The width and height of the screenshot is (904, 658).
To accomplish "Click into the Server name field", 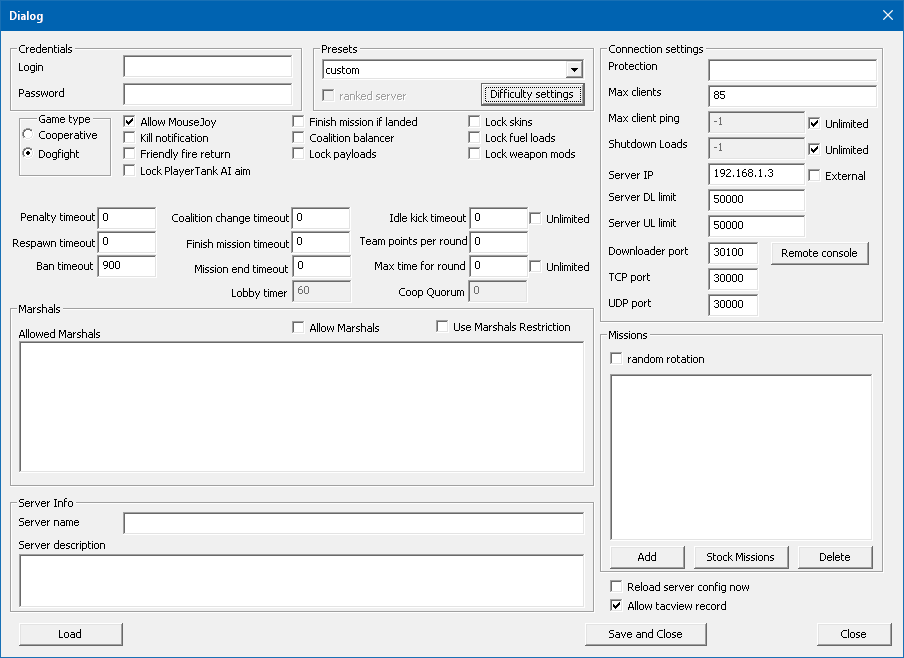I will [x=353, y=523].
